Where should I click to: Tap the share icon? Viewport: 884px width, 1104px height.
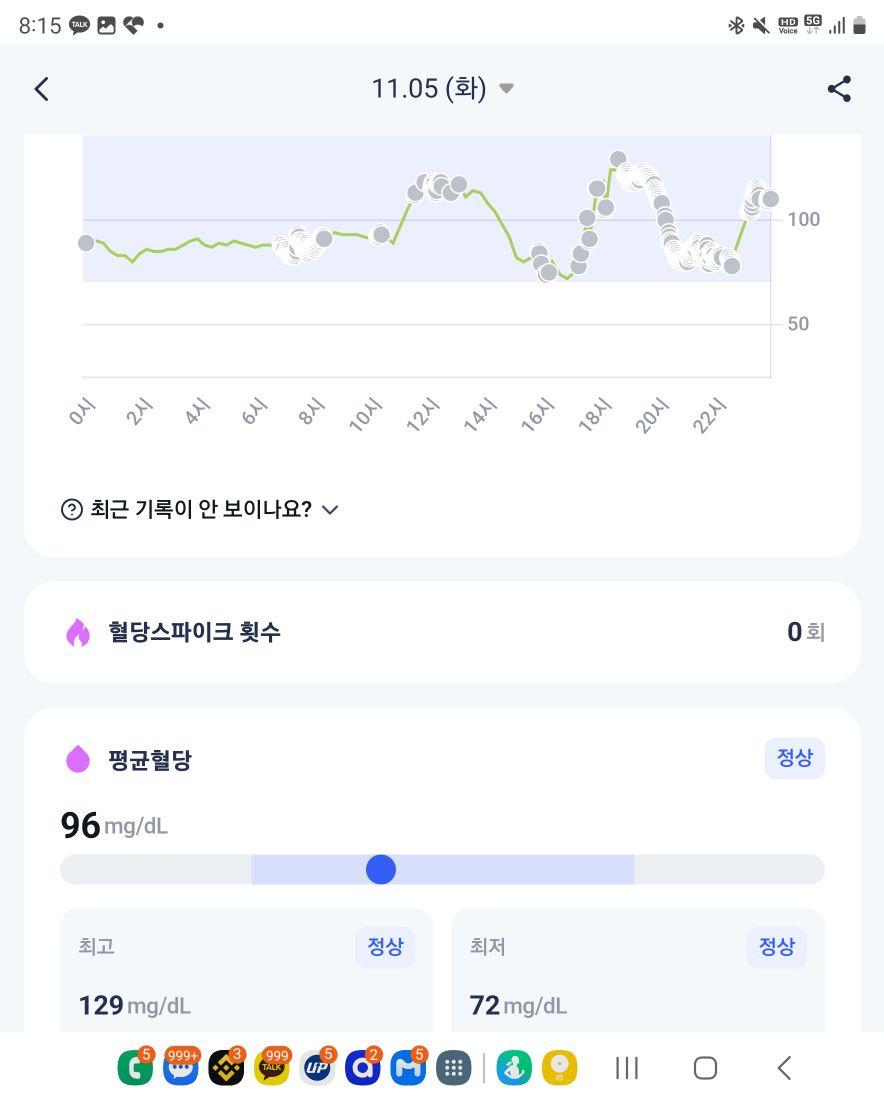[839, 89]
